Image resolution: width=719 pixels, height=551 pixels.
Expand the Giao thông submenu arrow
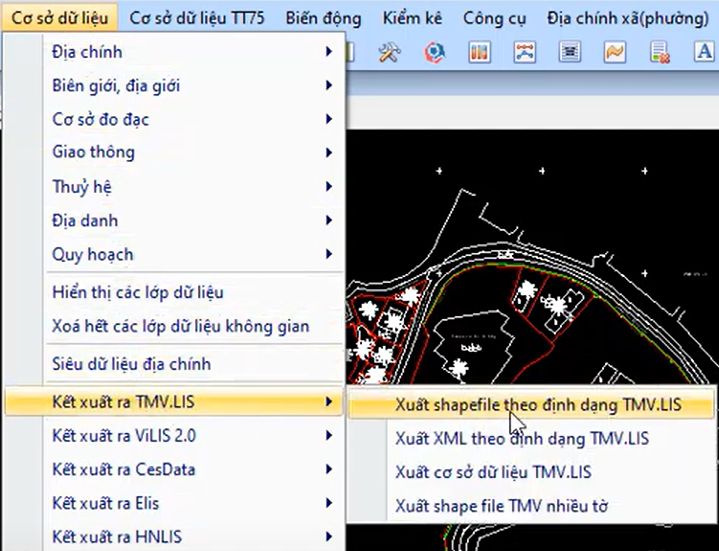pos(329,153)
